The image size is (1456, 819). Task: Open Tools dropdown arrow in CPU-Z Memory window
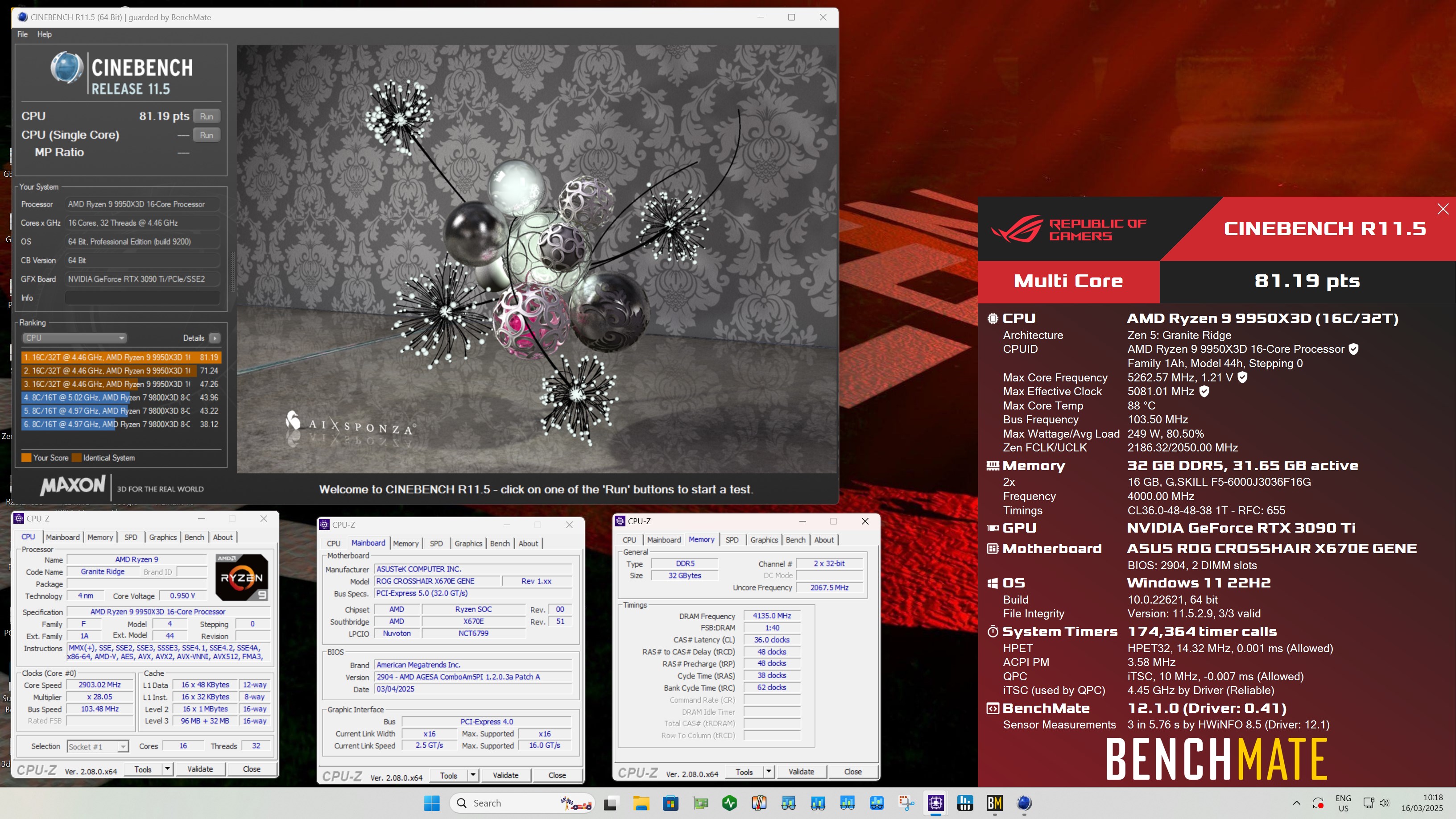tap(769, 772)
